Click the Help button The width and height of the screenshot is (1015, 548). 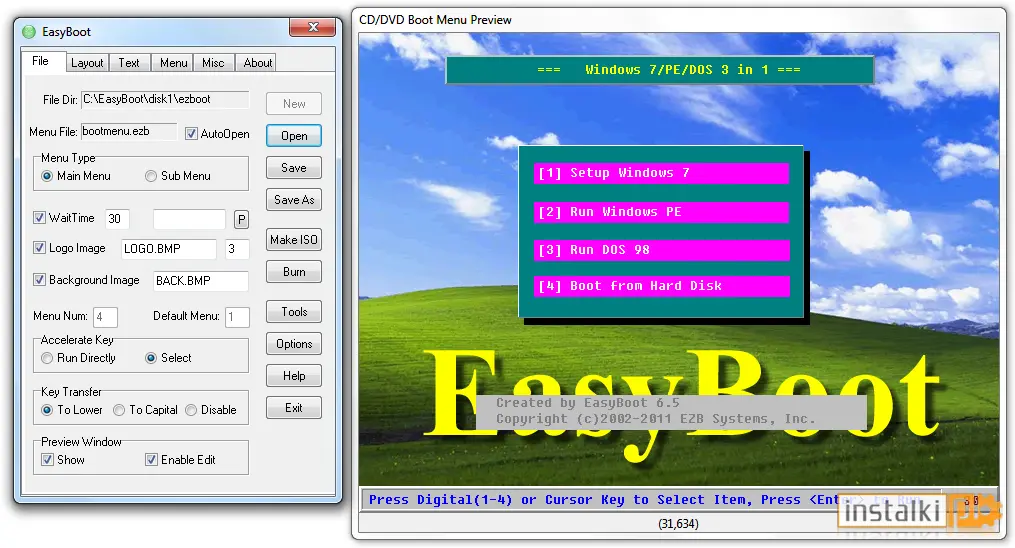pyautogui.click(x=294, y=376)
